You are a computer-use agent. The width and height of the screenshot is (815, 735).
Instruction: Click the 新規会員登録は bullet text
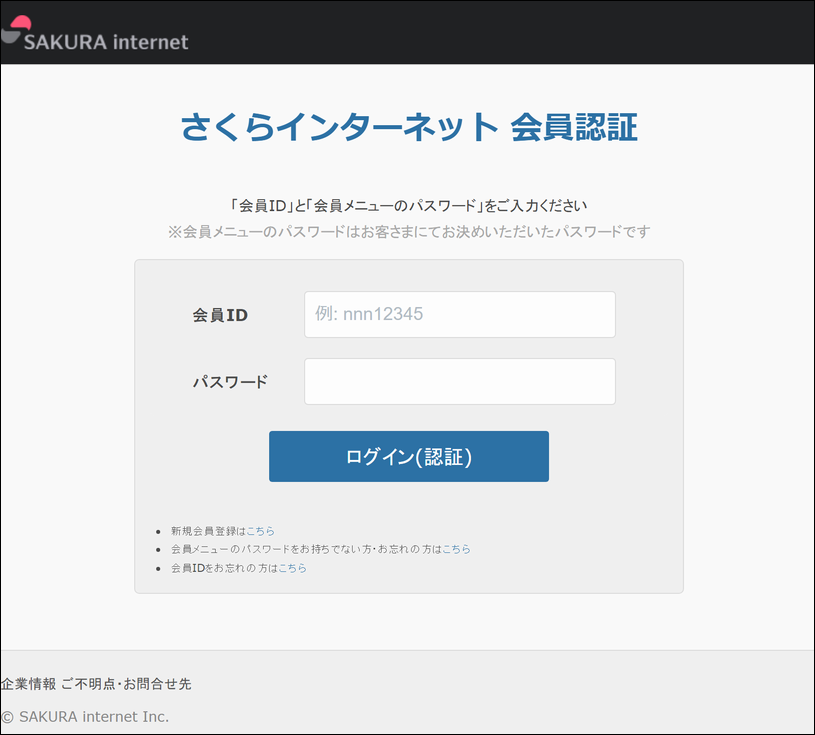pyautogui.click(x=208, y=531)
